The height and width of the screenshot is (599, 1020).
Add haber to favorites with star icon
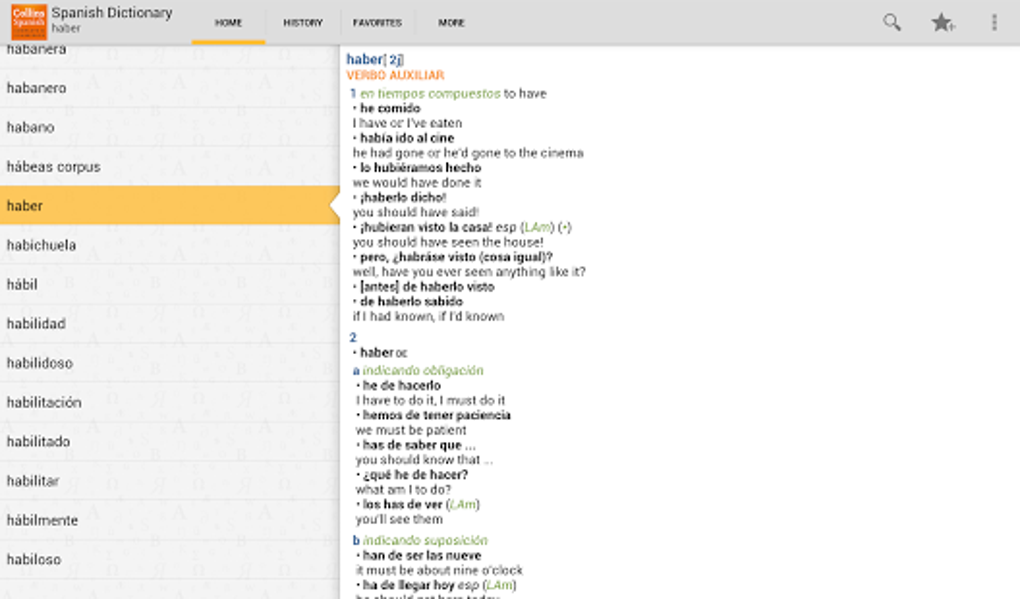(x=943, y=22)
